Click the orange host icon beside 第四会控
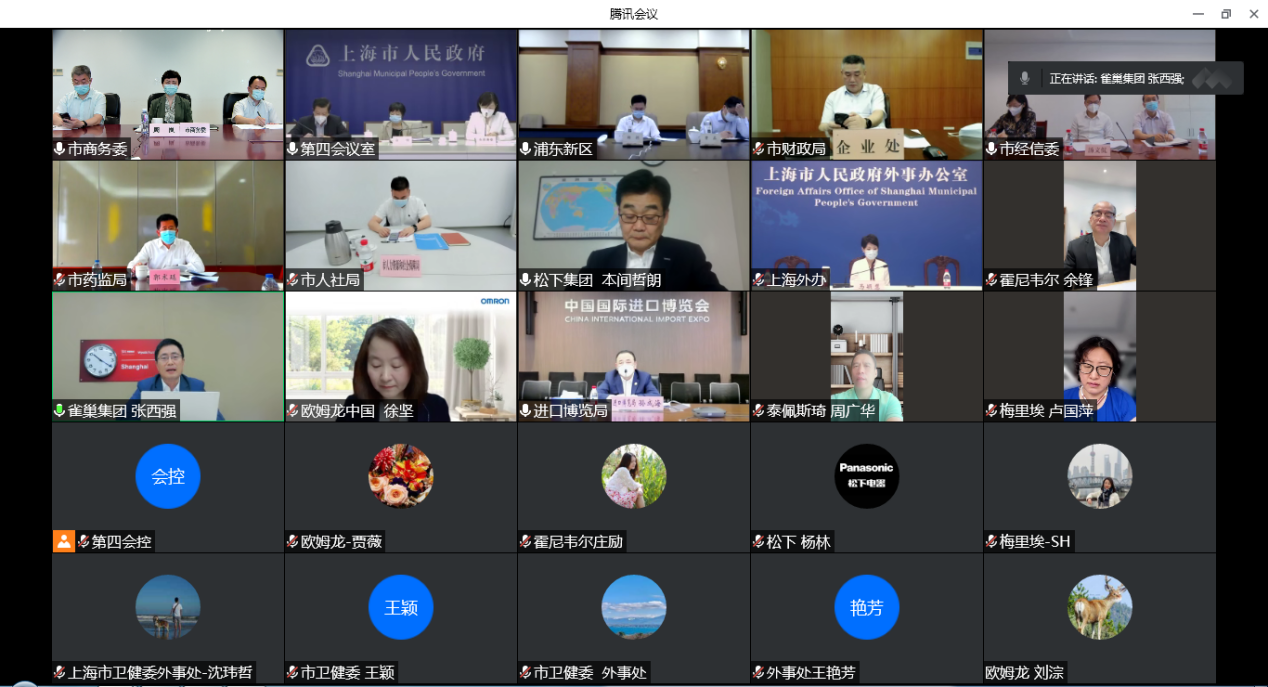Viewport: 1268px width, 687px height. pos(64,541)
